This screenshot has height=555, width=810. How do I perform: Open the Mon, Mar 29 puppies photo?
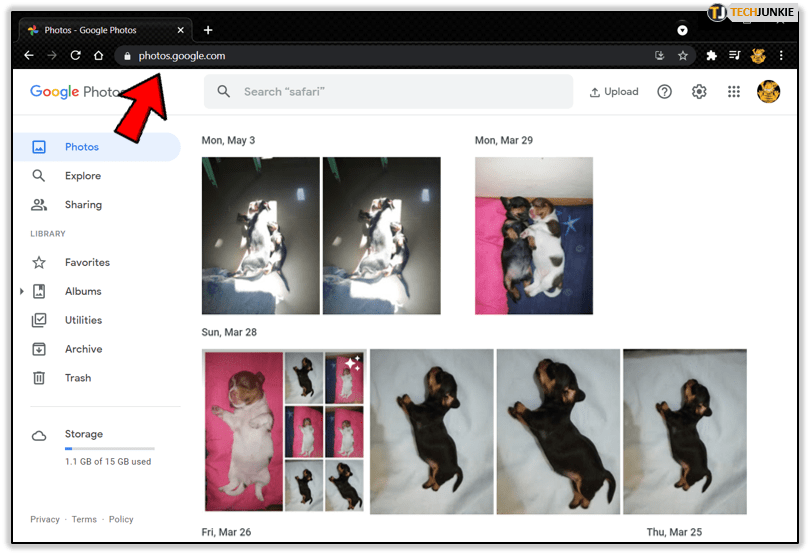point(533,235)
